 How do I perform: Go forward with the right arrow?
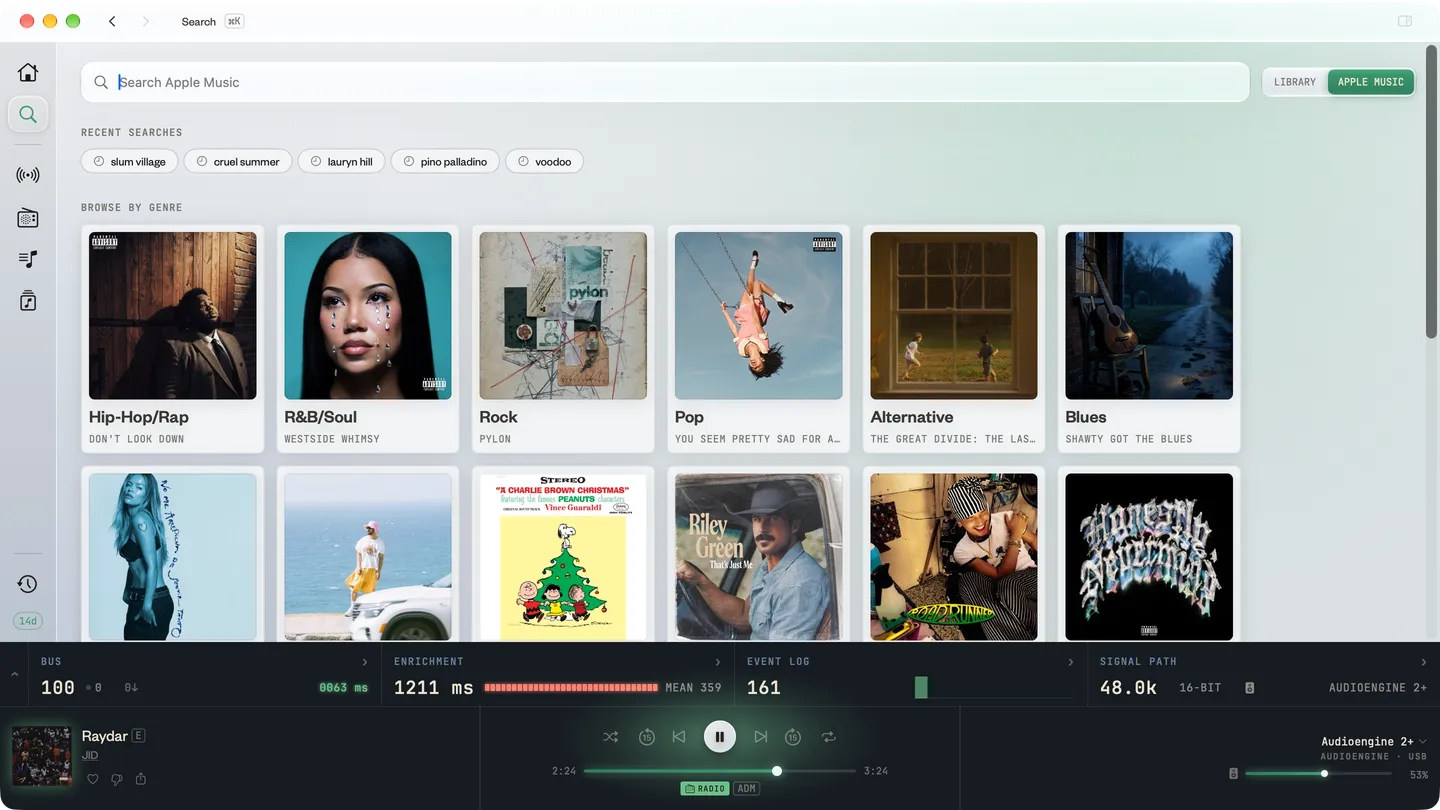(146, 21)
